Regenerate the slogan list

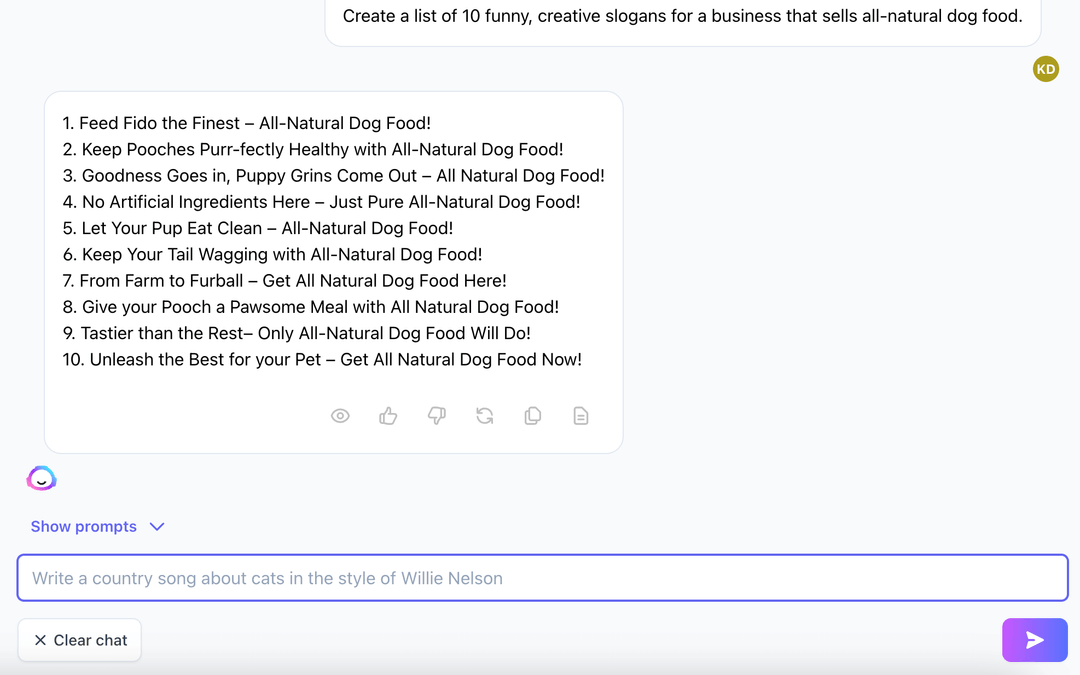(485, 415)
